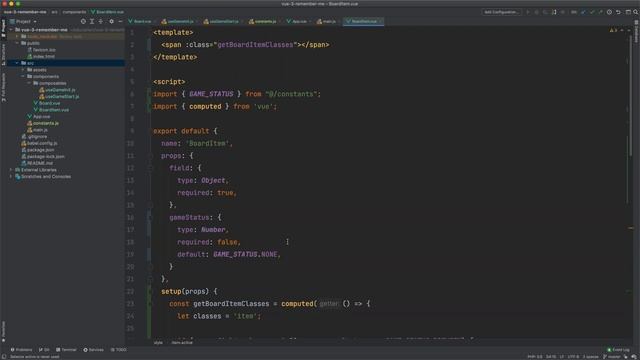
Task: Open the Git tool window button
Action: pyautogui.click(x=44, y=350)
